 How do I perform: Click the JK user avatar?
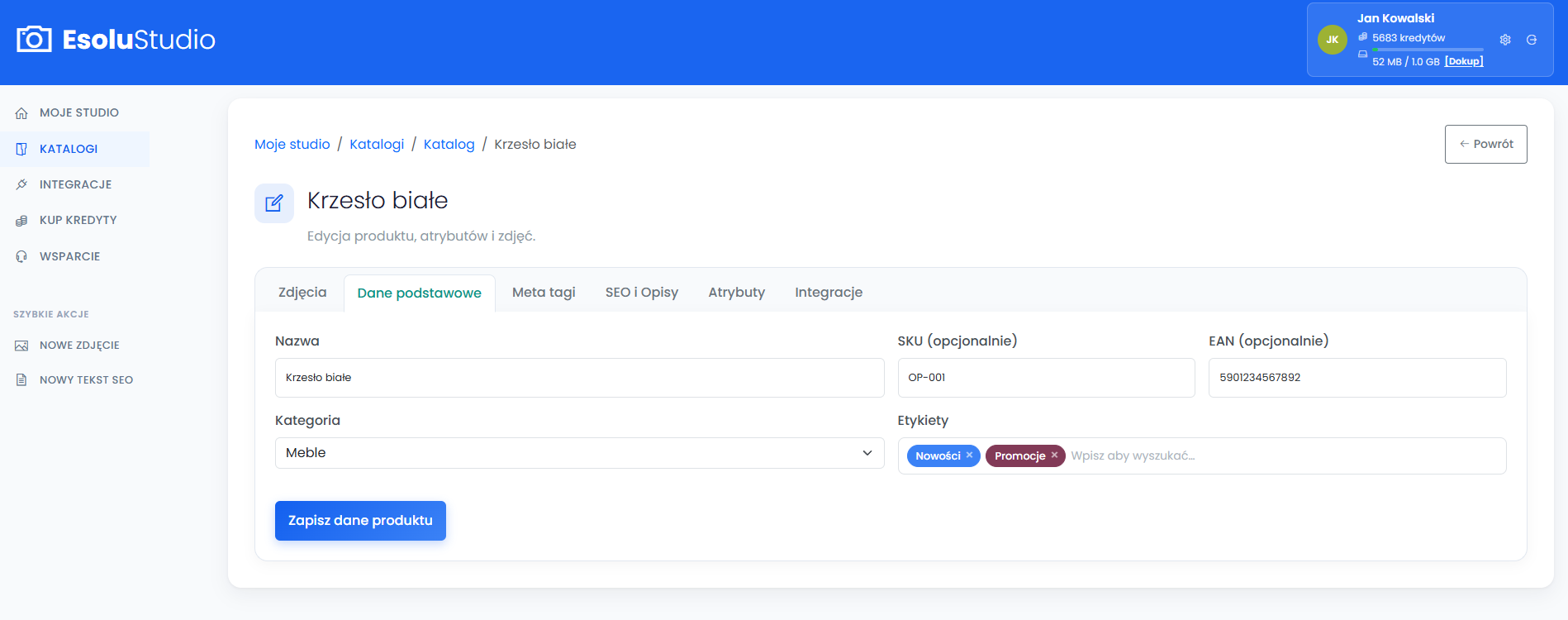point(1333,40)
